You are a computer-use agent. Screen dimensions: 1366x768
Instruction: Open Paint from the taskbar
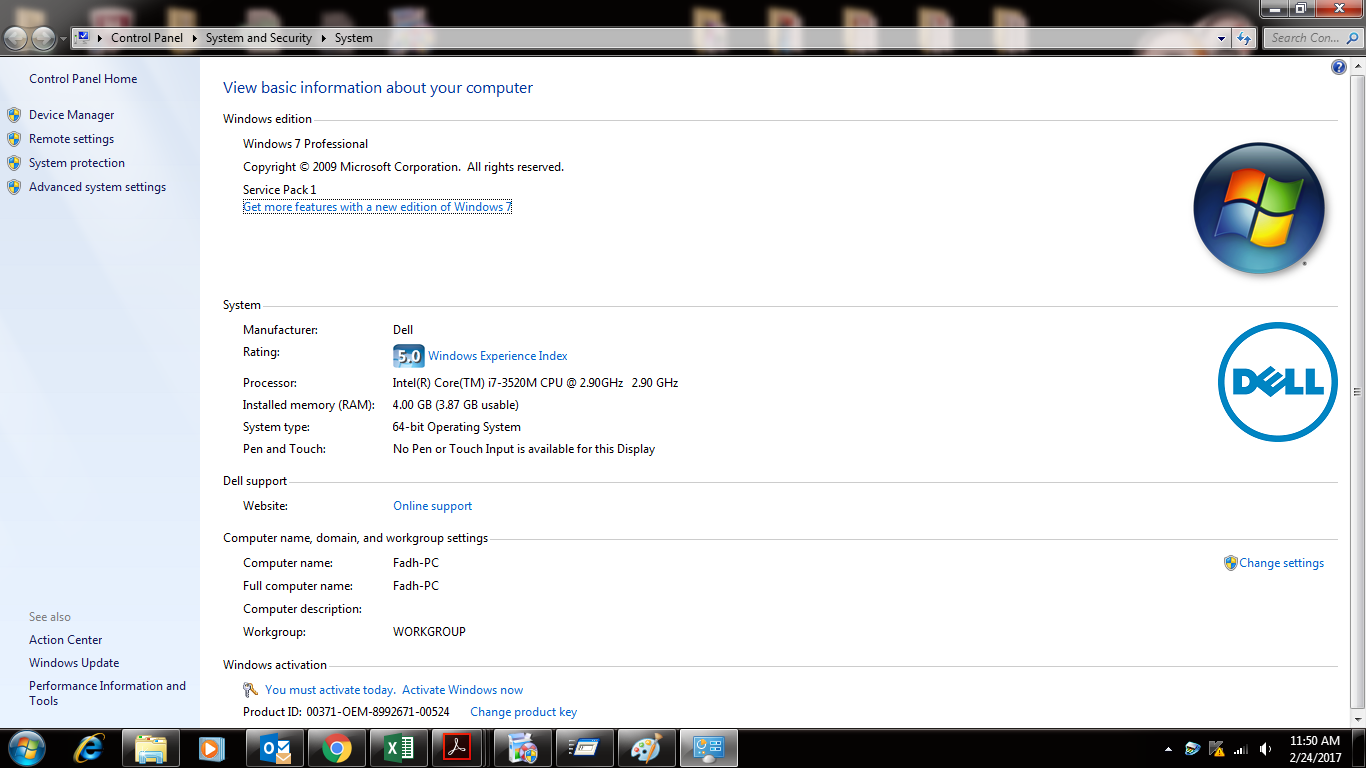point(647,748)
